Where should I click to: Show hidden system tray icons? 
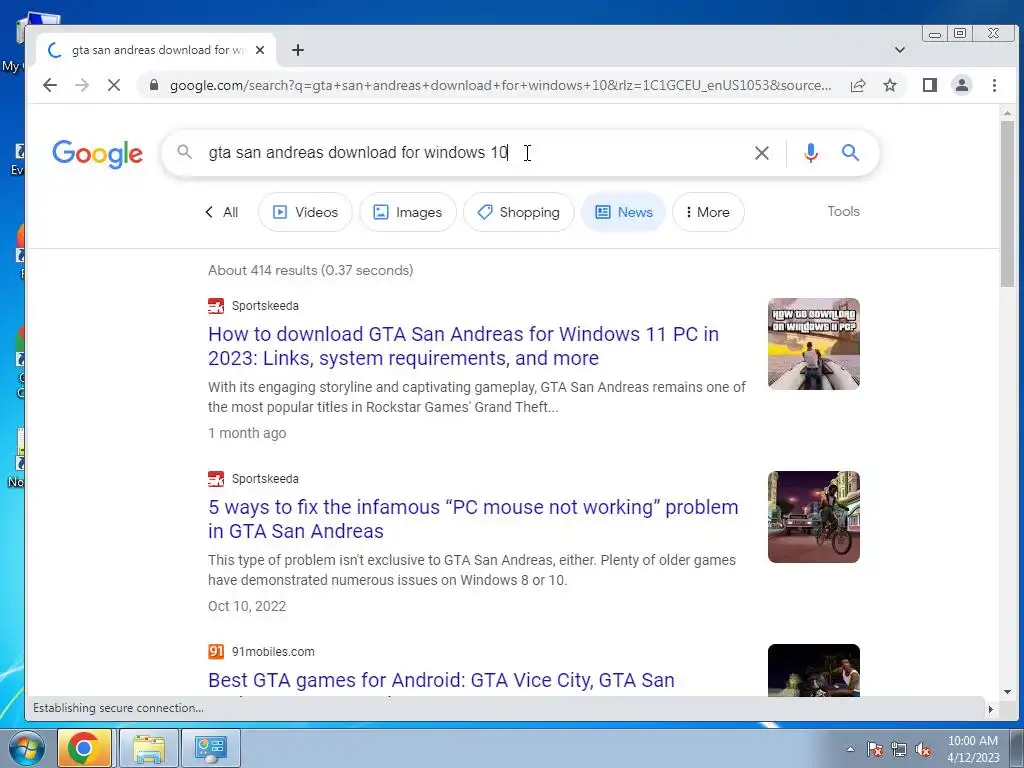pos(850,749)
